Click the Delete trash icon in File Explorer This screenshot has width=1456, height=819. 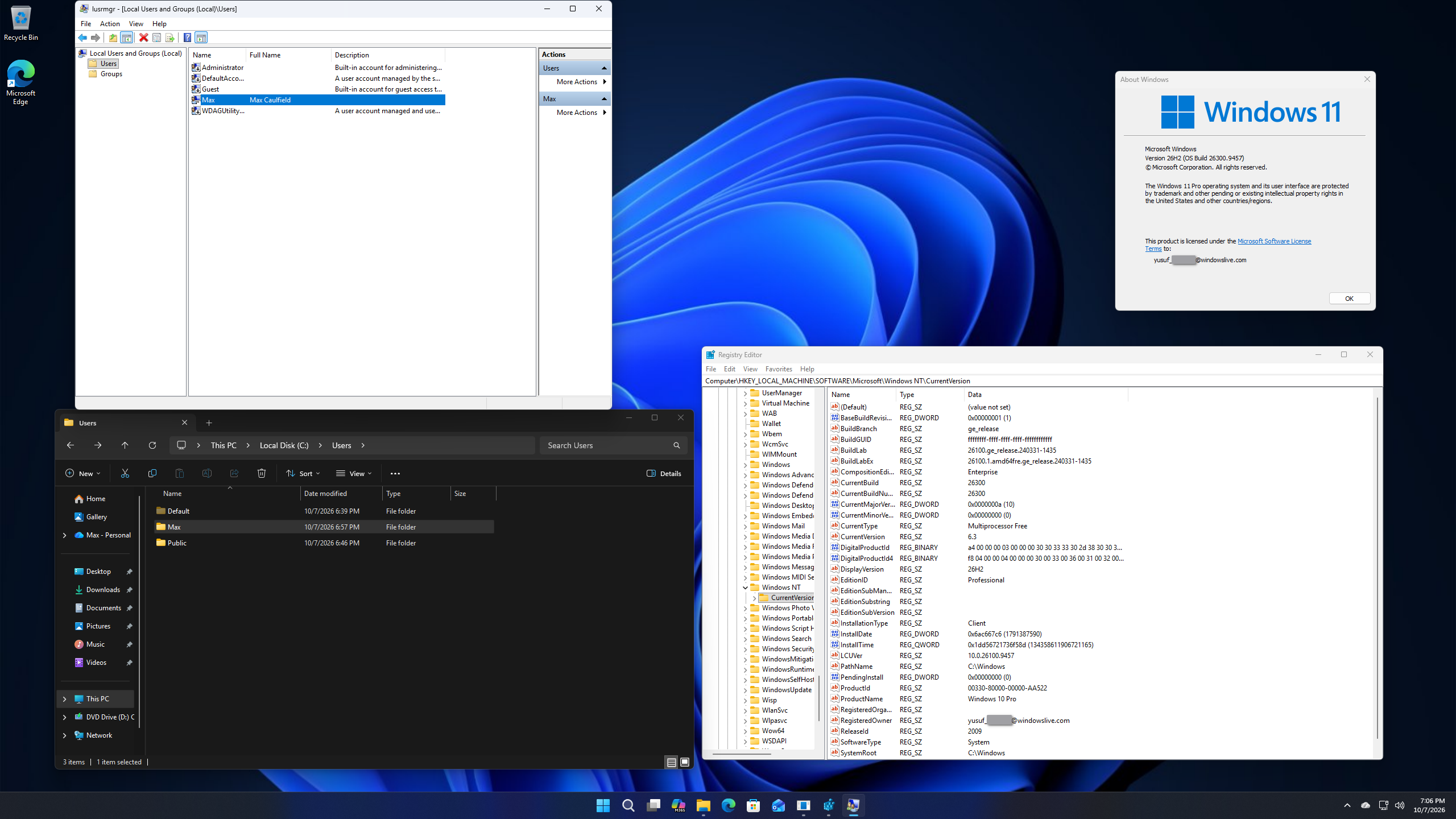[262, 473]
